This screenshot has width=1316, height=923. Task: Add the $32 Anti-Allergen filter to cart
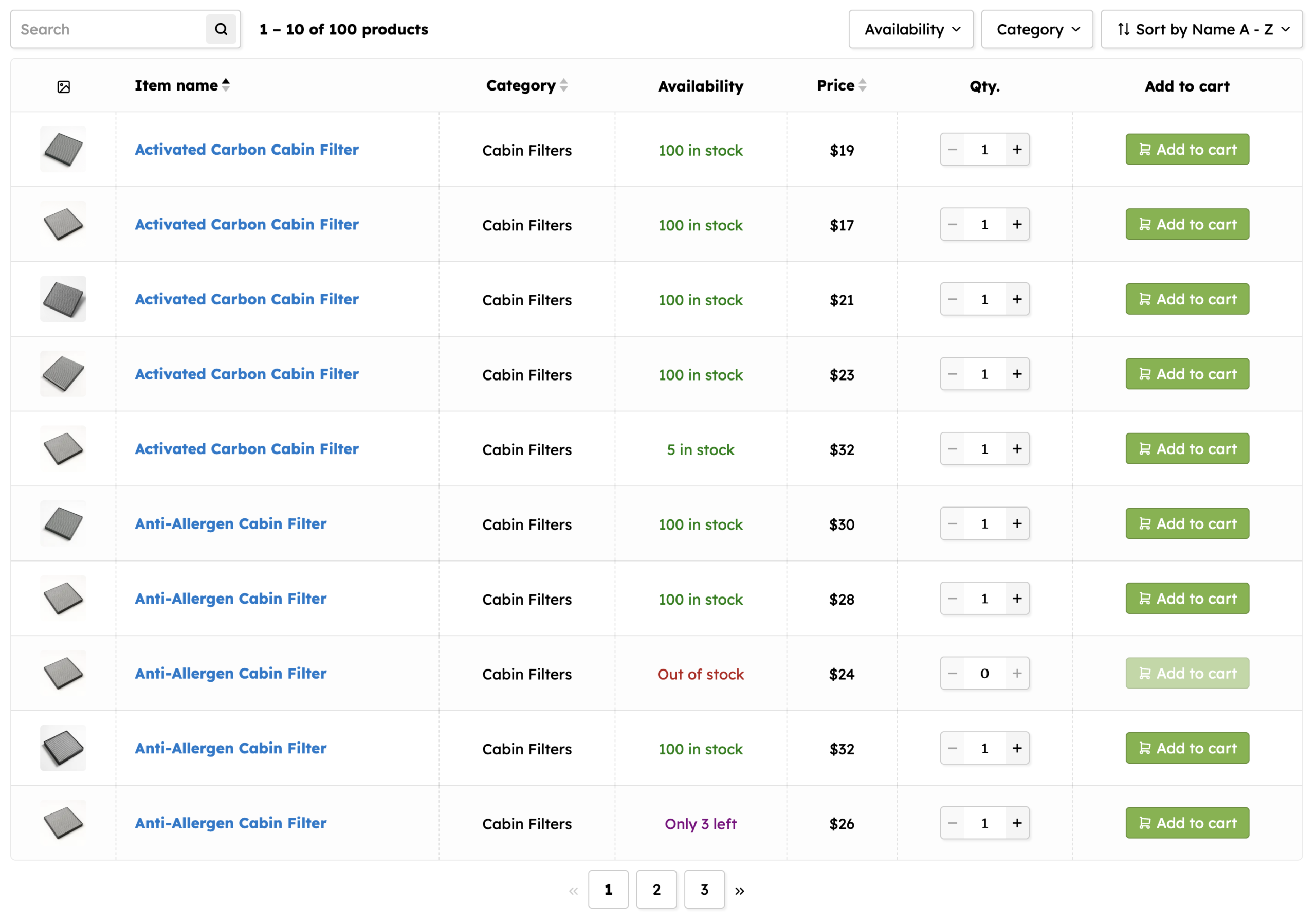point(1187,748)
